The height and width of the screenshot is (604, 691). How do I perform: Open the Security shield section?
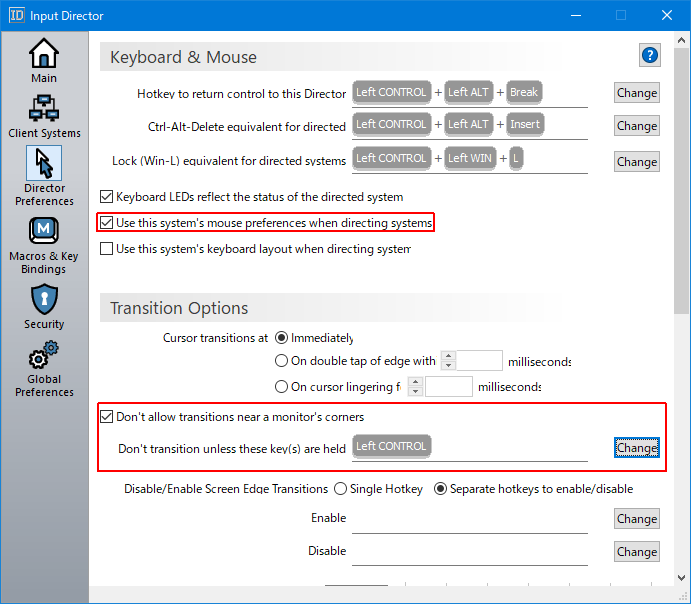(x=44, y=306)
